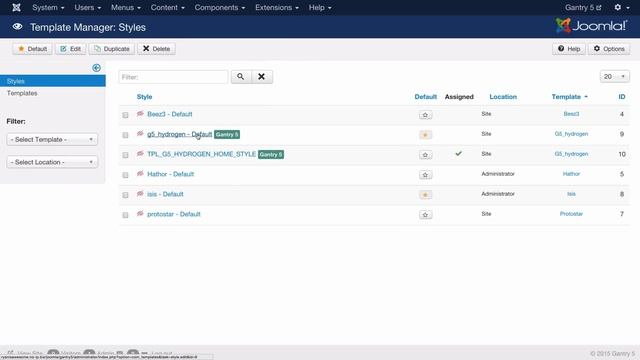Click the Joomla logo icon in top bar

(x=16, y=7)
